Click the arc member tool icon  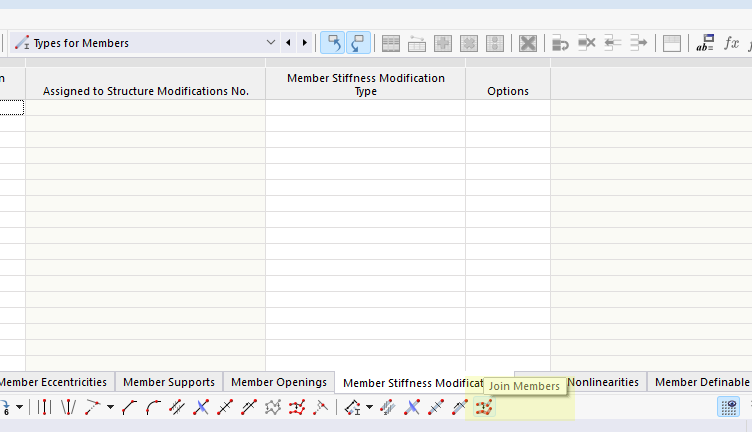[153, 408]
